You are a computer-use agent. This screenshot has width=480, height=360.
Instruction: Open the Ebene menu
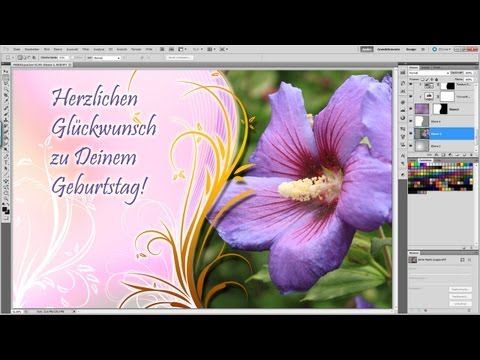58,49
